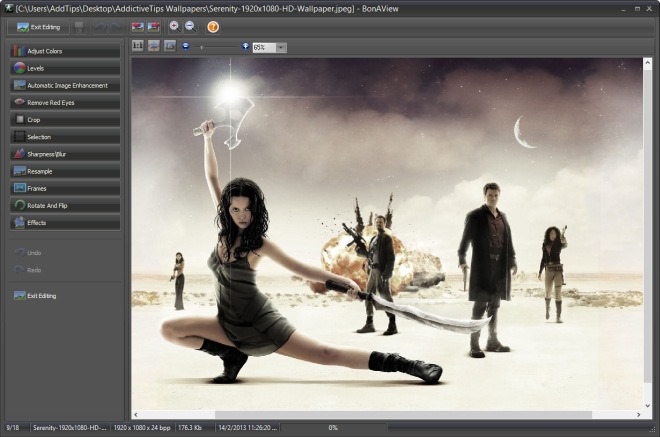The height and width of the screenshot is (437, 660).
Task: Click the 176.3 Kb file size status entry
Action: pyautogui.click(x=190, y=428)
